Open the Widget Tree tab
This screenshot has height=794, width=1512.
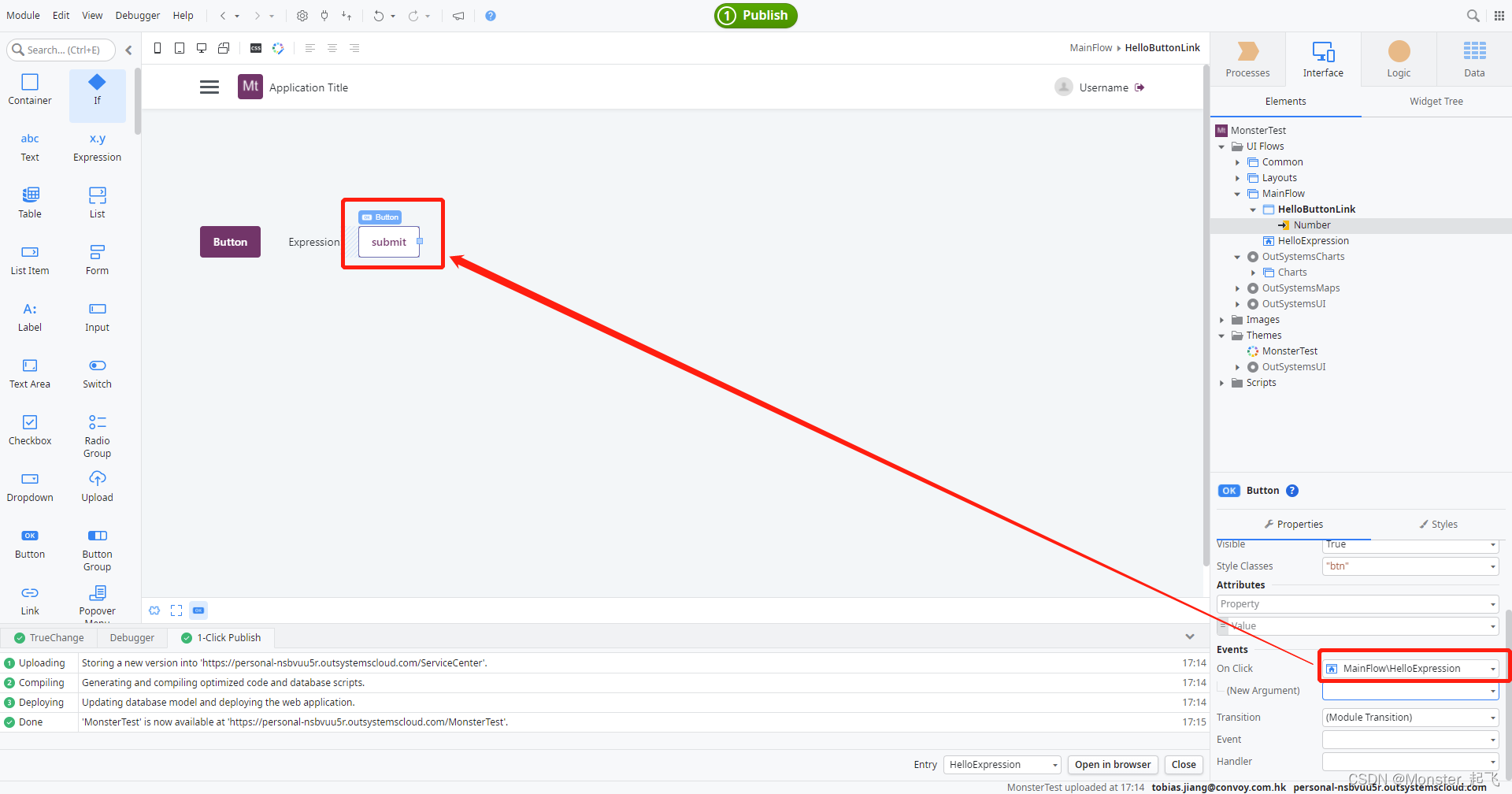[1436, 102]
